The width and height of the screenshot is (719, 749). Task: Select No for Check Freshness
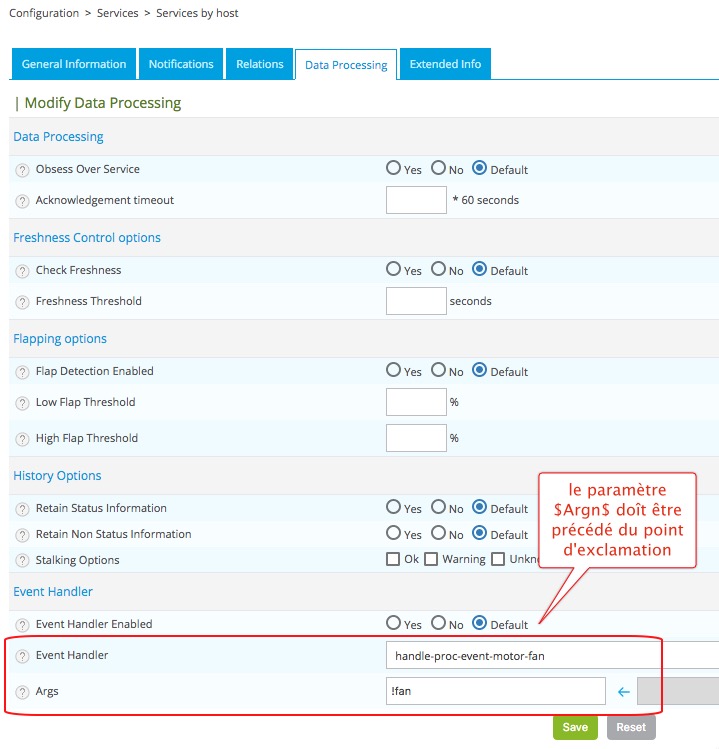coord(438,270)
